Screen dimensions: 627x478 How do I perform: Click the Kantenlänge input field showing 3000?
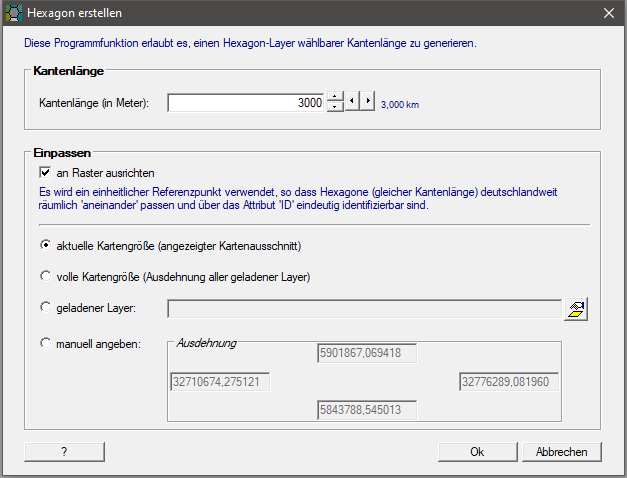click(x=246, y=103)
